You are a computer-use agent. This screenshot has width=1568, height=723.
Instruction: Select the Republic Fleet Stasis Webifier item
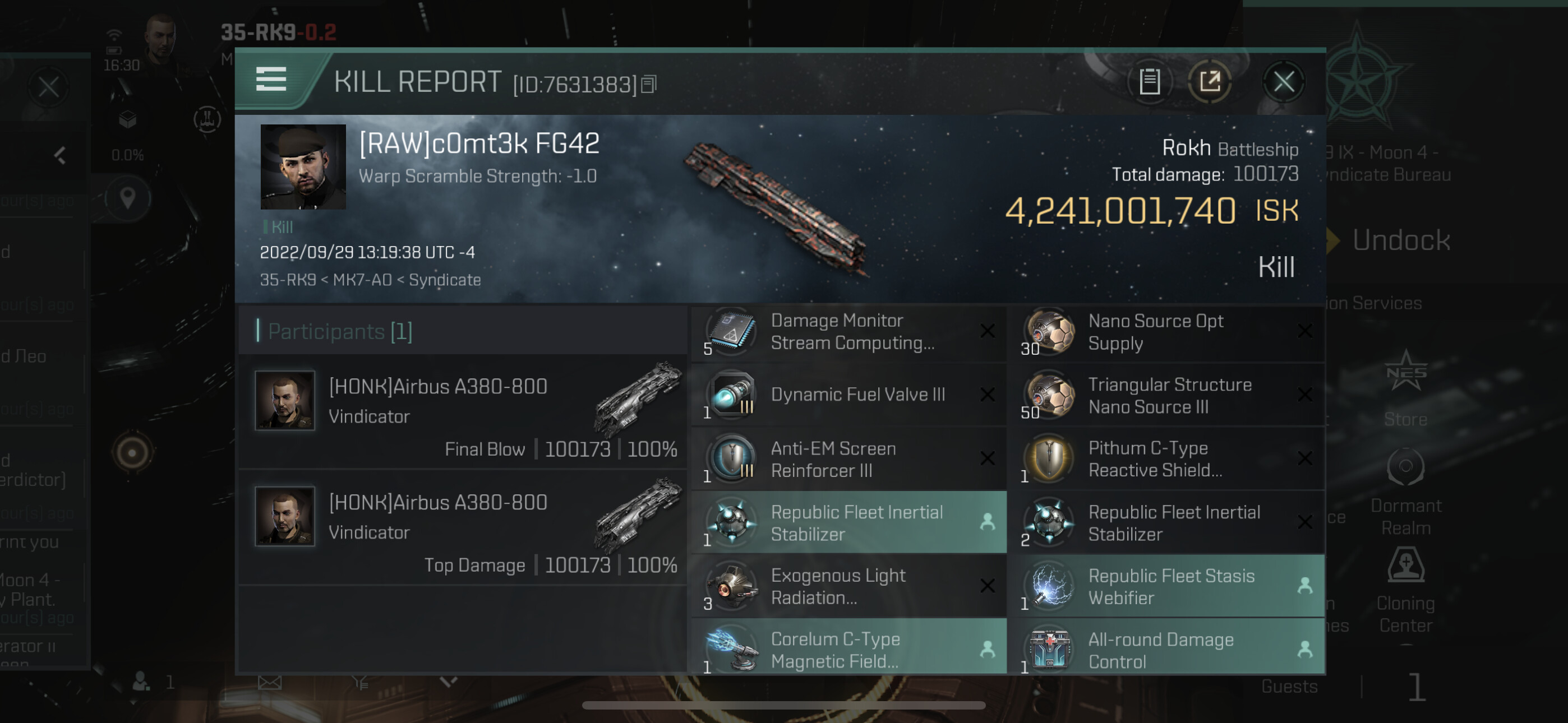[1166, 586]
